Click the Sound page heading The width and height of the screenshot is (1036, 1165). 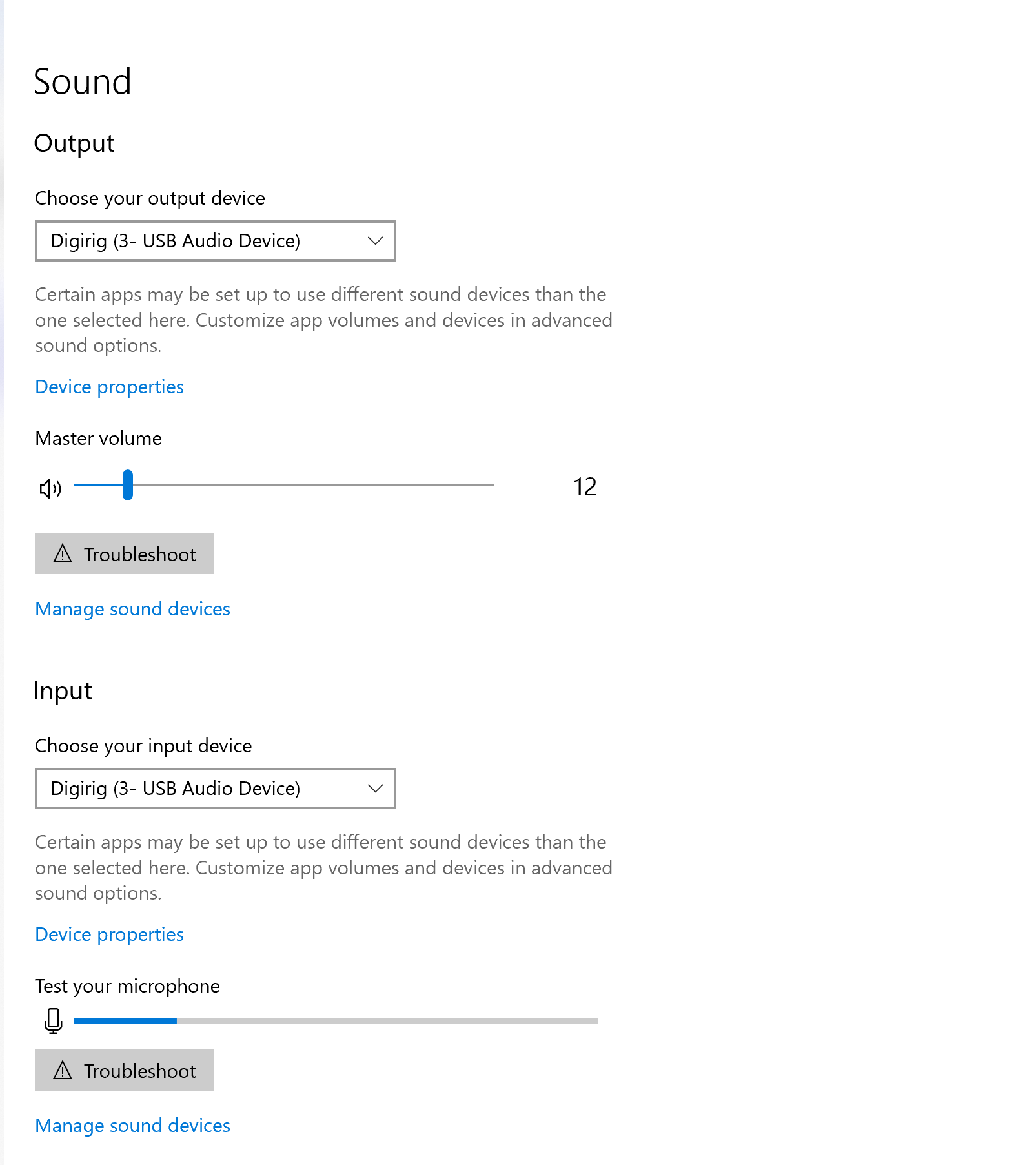(83, 82)
